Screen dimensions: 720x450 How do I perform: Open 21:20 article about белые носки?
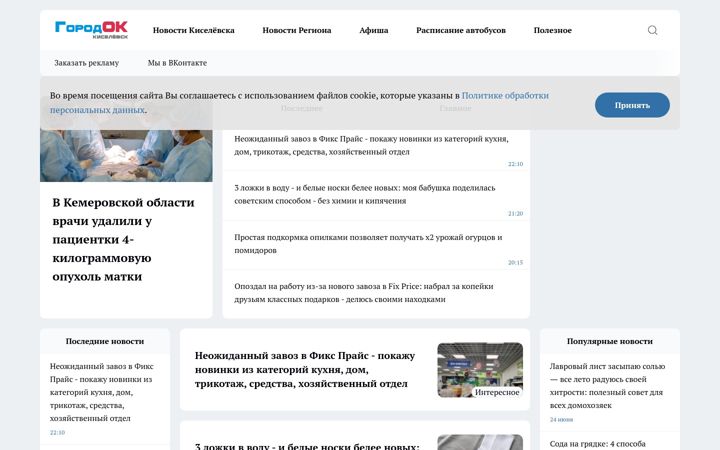tap(365, 194)
